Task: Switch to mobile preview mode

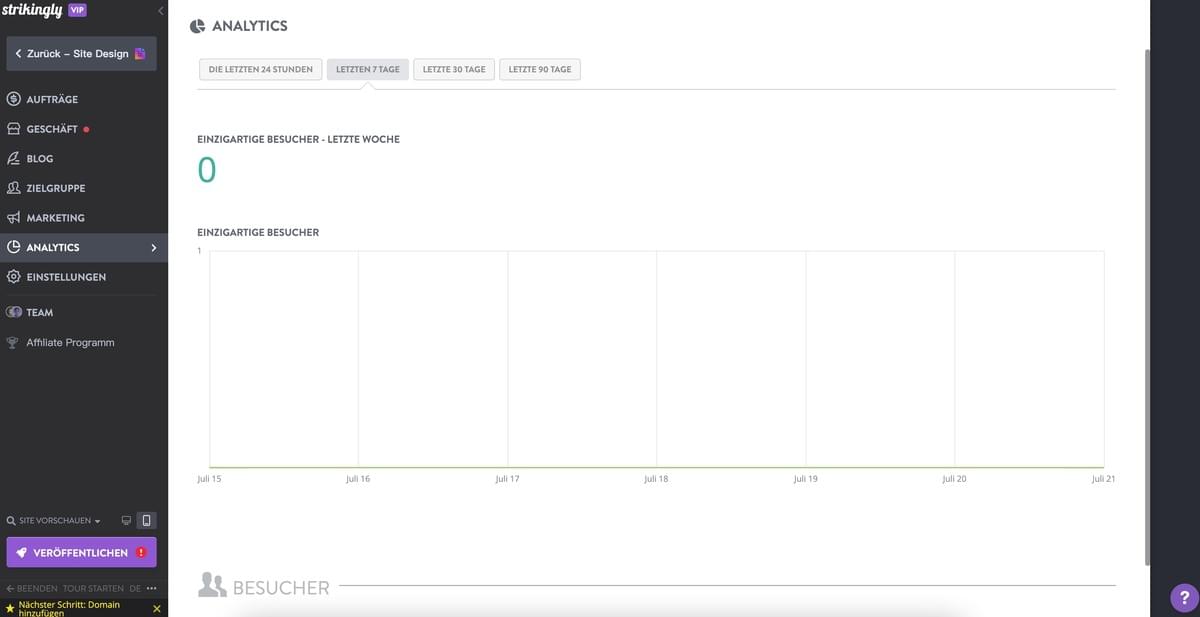Action: [x=146, y=520]
